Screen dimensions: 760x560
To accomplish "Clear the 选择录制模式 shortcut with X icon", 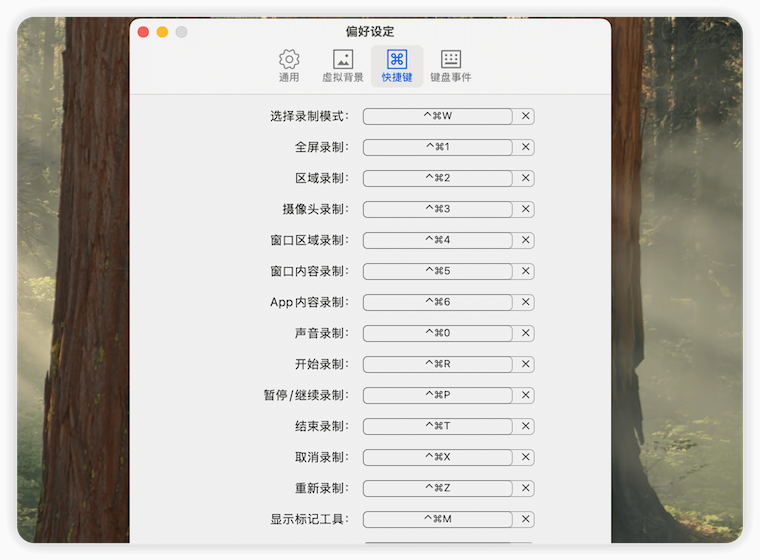I will 526,116.
